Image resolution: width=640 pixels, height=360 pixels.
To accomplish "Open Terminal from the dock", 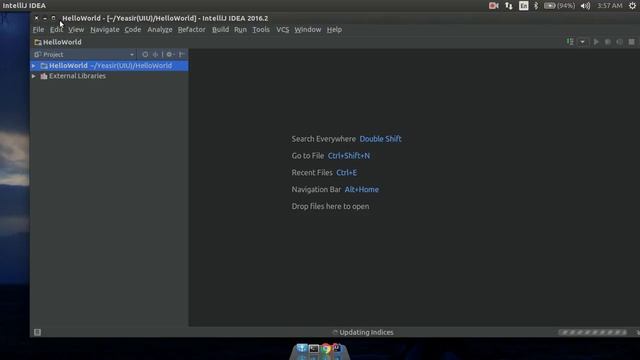I will click(314, 349).
